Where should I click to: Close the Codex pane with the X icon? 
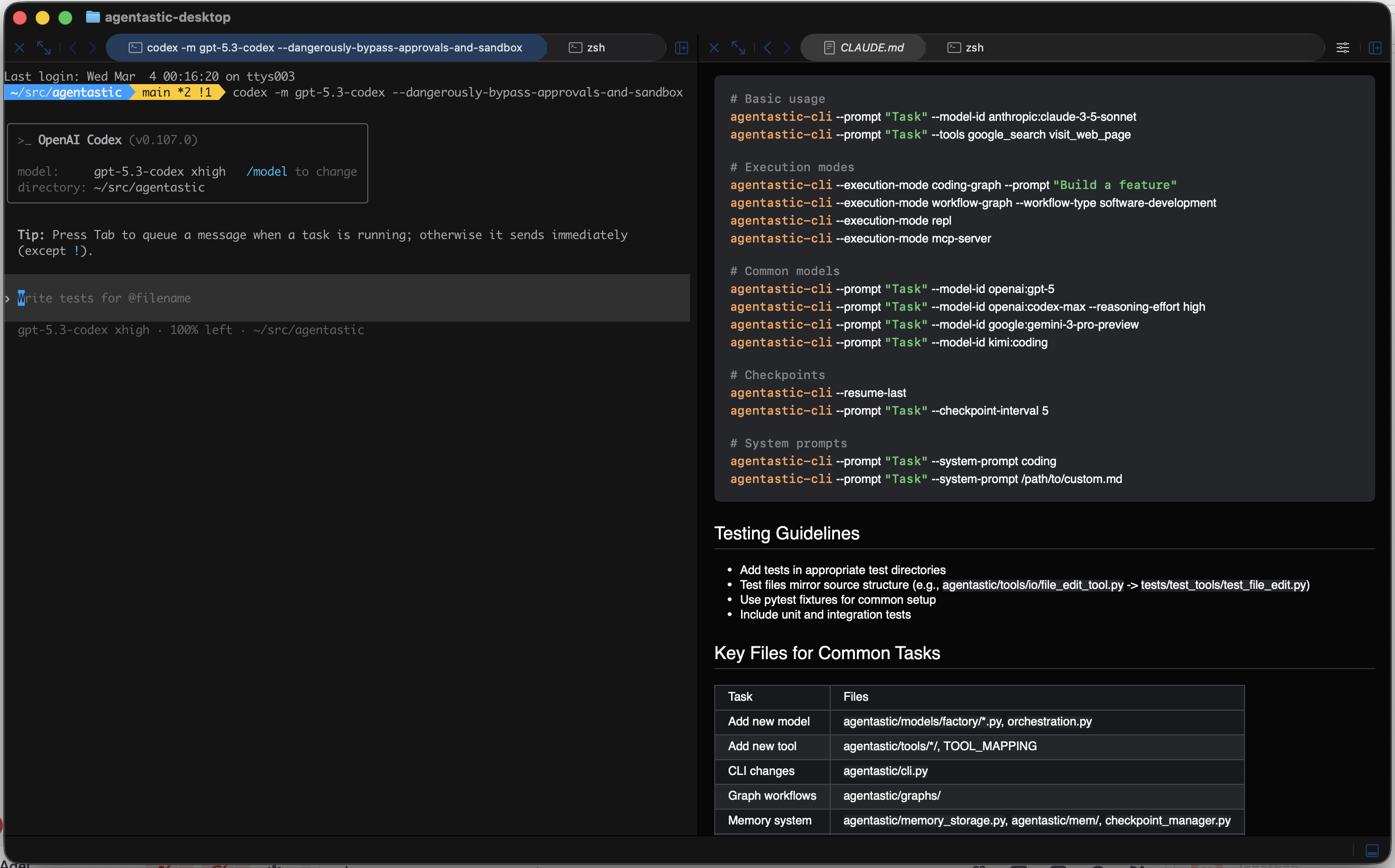pos(19,47)
